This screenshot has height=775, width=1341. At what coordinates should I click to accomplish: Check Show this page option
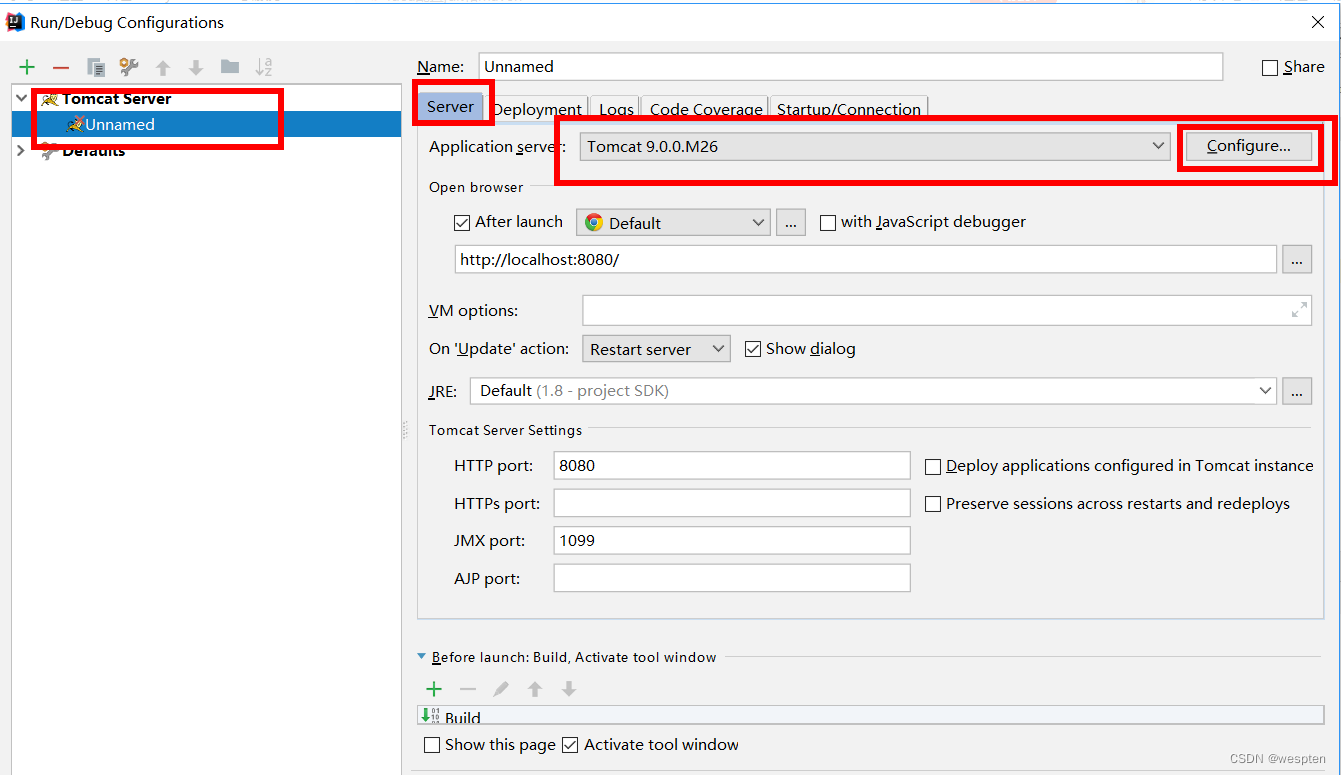[432, 745]
